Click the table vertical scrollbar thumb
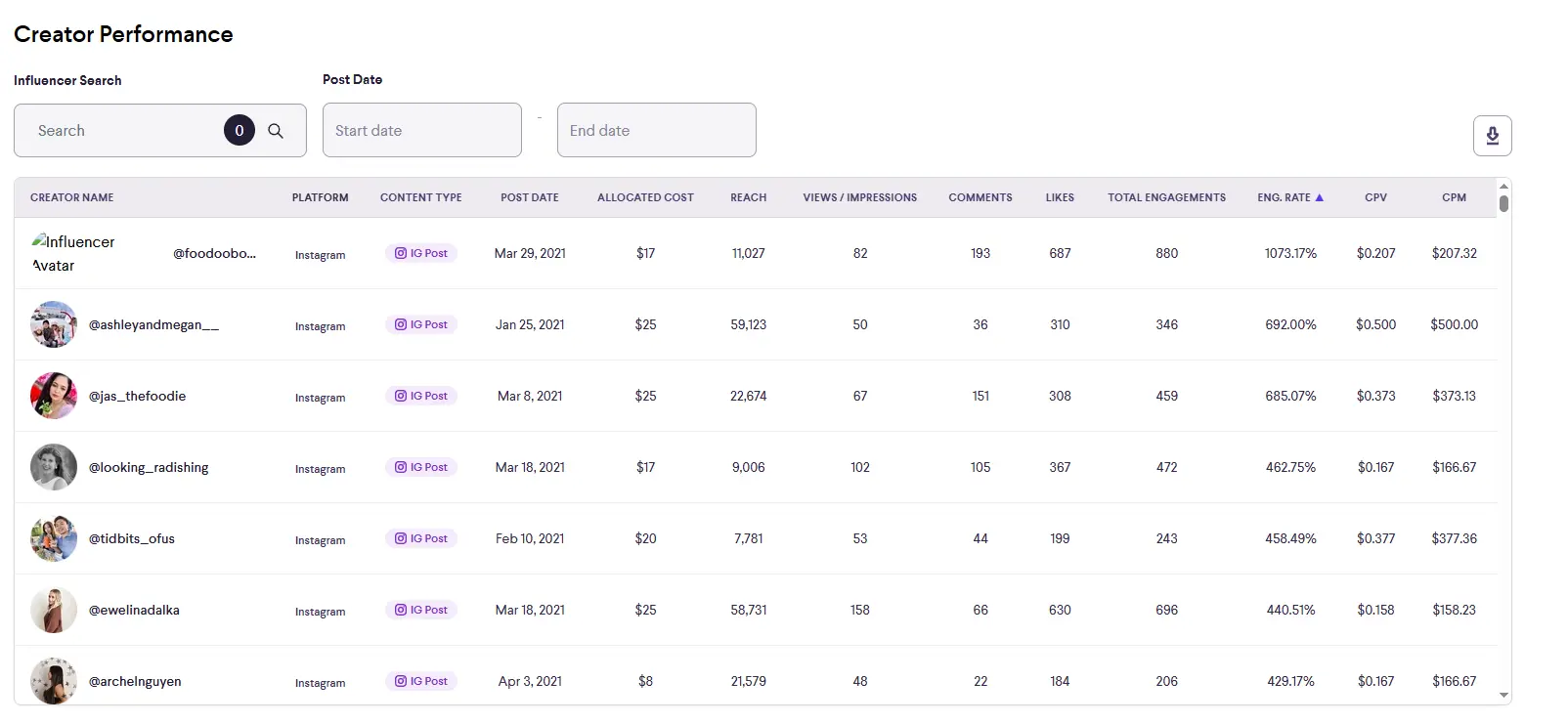1568x723 pixels. click(1503, 203)
